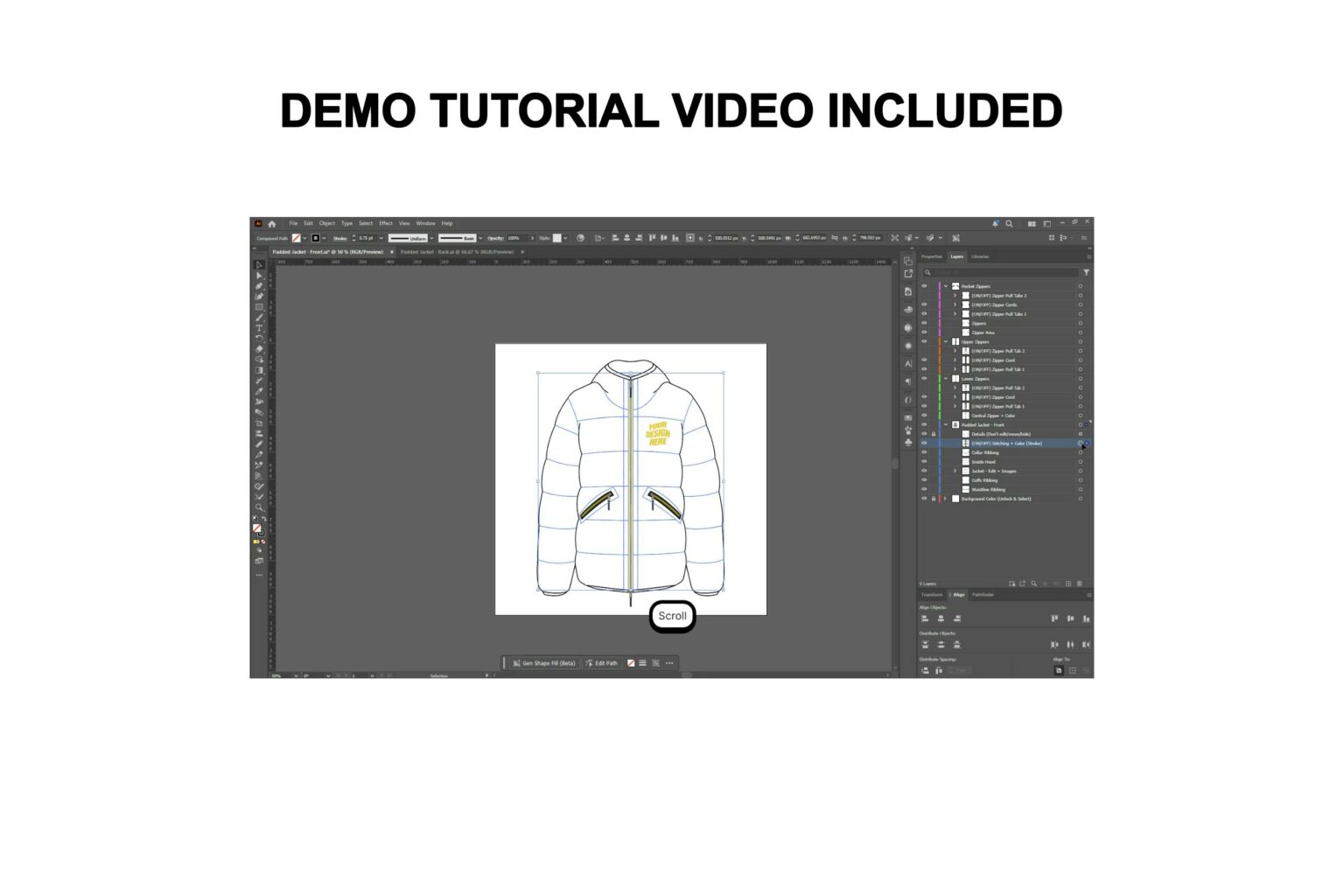Image resolution: width=1344 pixels, height=896 pixels.
Task: Collapse the Upper Zippers layer group
Action: 947,341
